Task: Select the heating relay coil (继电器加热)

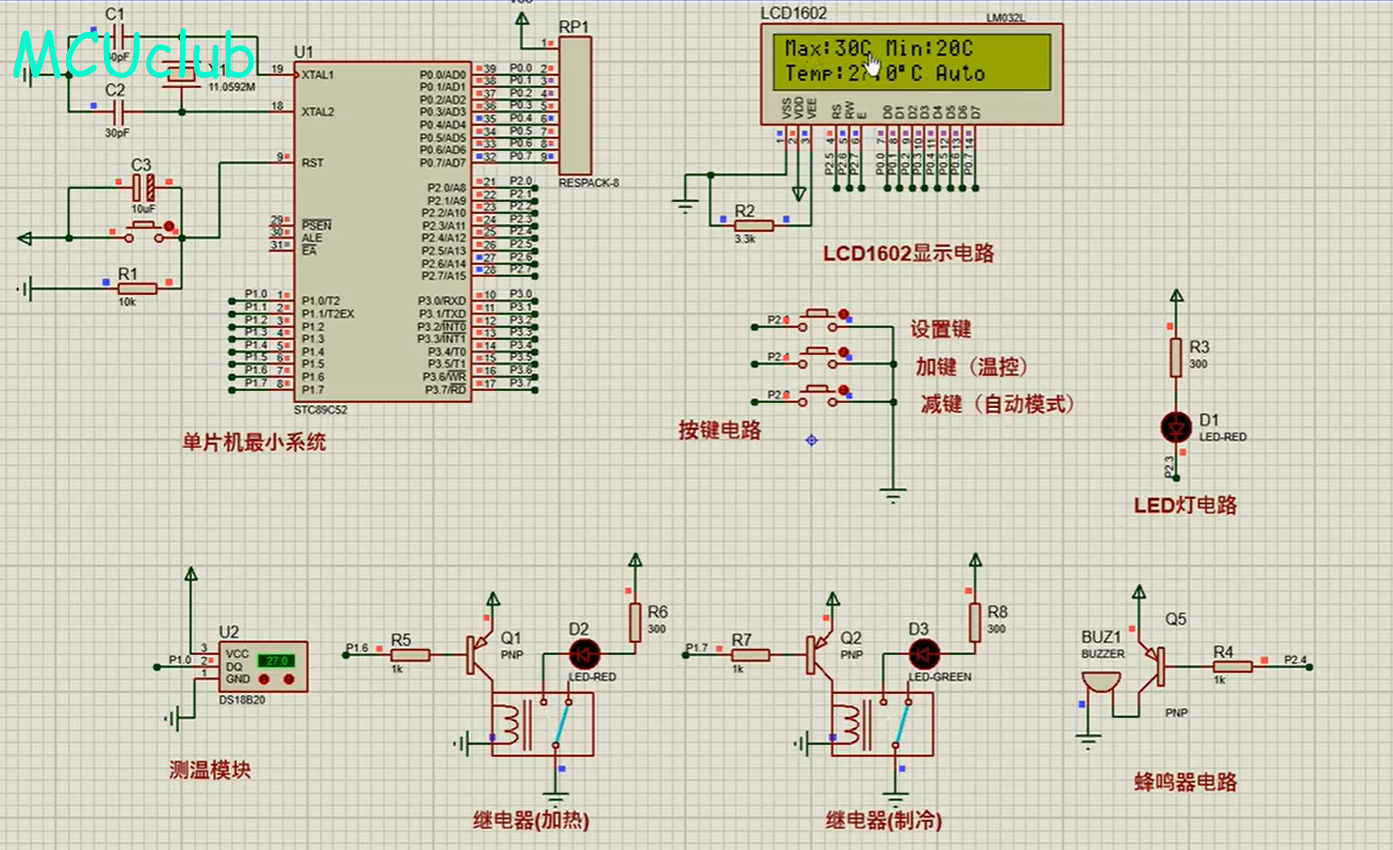Action: [x=513, y=723]
